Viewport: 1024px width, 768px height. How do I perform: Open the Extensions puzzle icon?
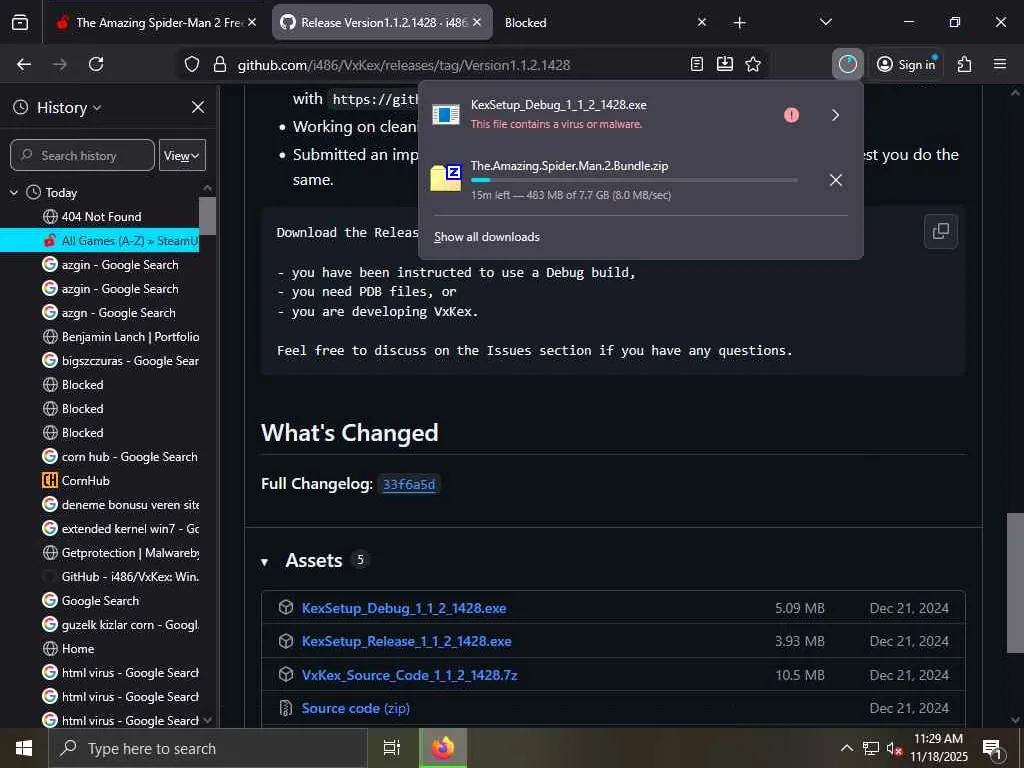click(x=965, y=64)
